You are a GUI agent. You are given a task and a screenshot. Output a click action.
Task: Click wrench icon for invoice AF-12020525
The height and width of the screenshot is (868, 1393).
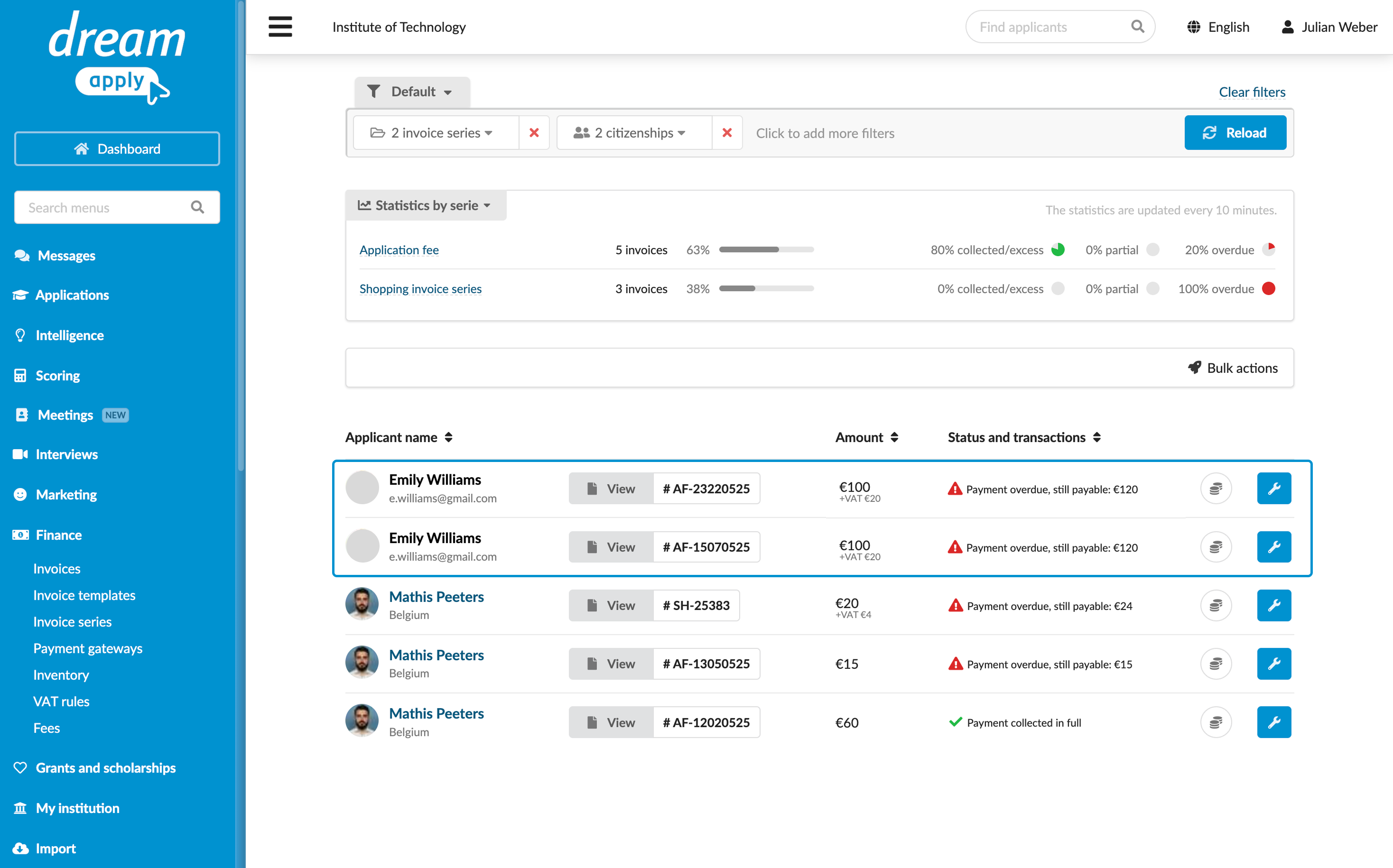click(1273, 722)
